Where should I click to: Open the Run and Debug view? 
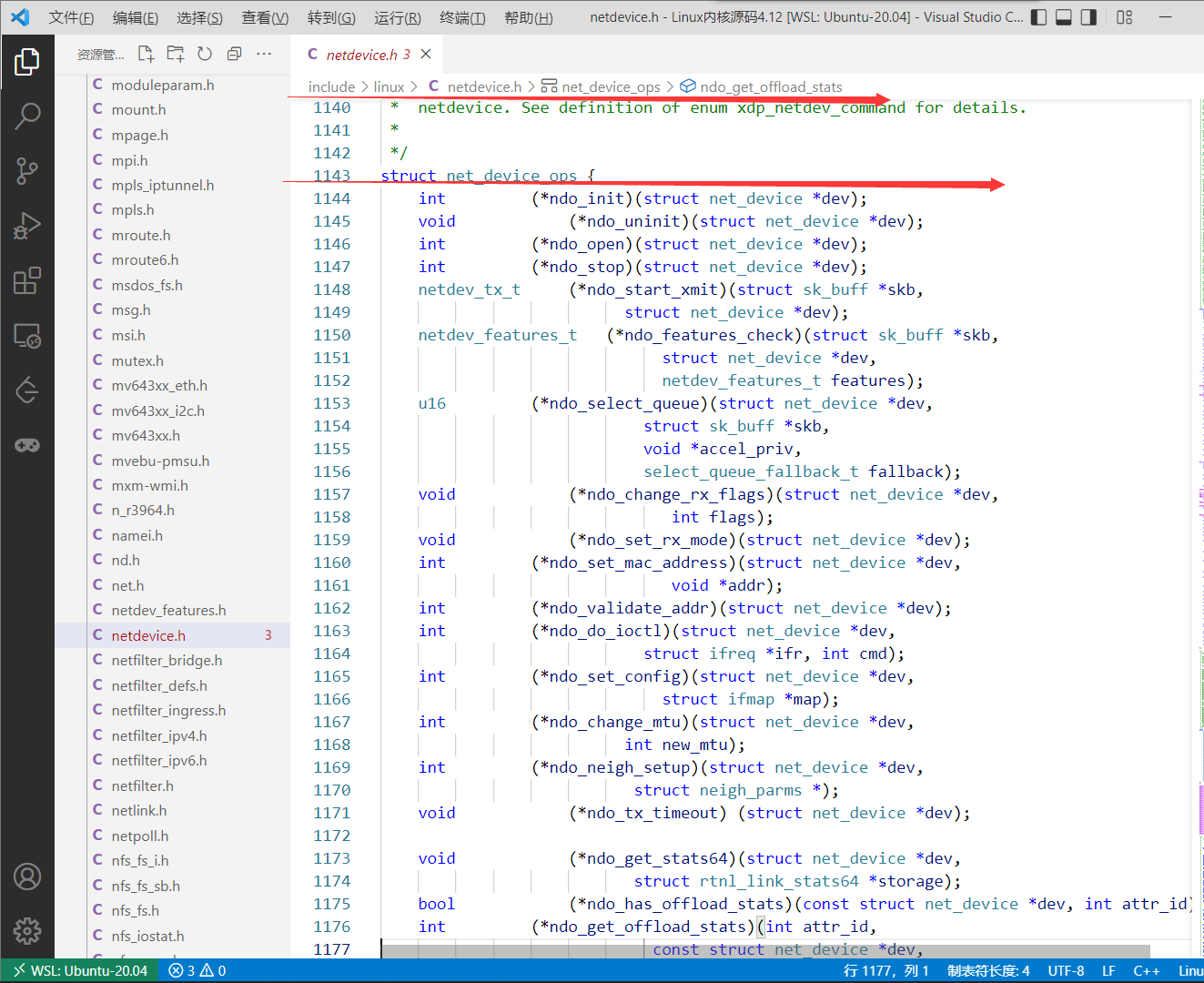27,226
